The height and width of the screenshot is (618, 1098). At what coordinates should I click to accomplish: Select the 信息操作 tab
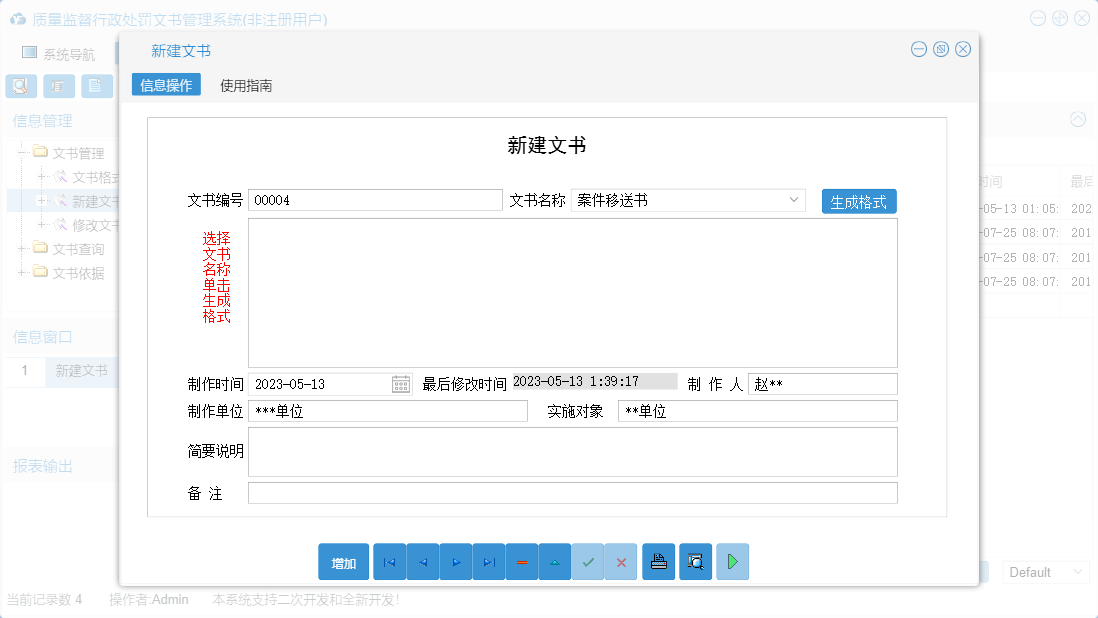(166, 84)
